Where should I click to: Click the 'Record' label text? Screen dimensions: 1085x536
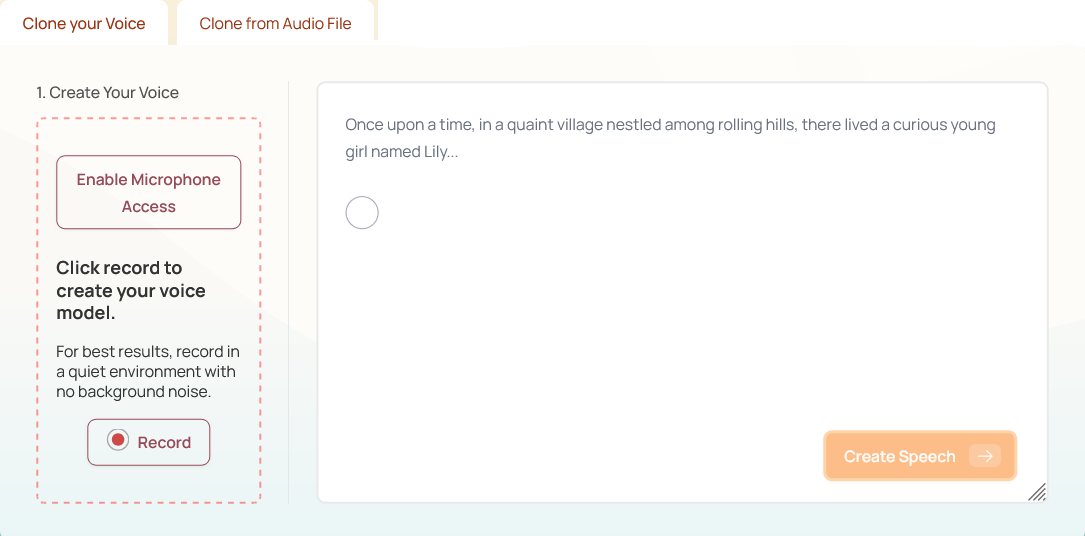[x=164, y=443]
